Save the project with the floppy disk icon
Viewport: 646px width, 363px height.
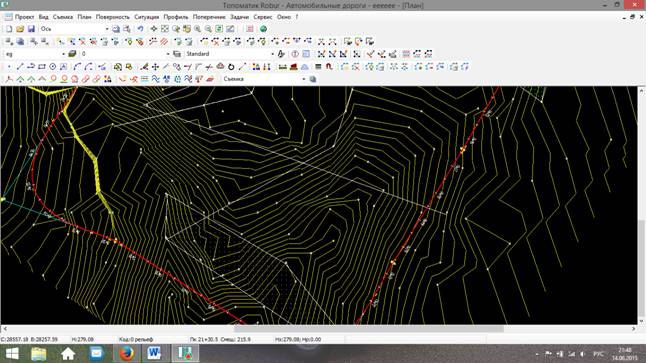(x=31, y=29)
